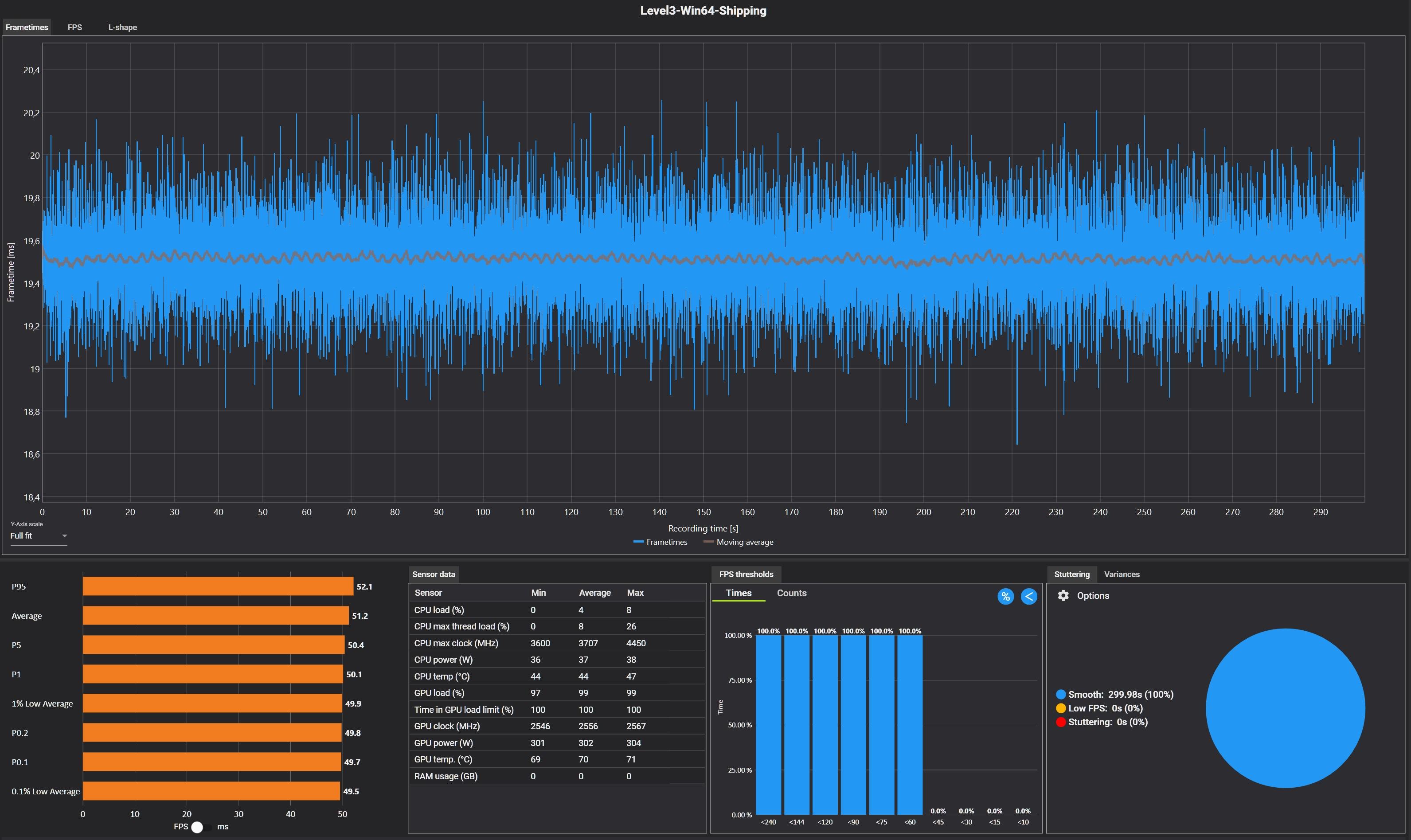Select the GPU temp. (°C) row
The height and width of the screenshot is (840, 1411).
(557, 760)
